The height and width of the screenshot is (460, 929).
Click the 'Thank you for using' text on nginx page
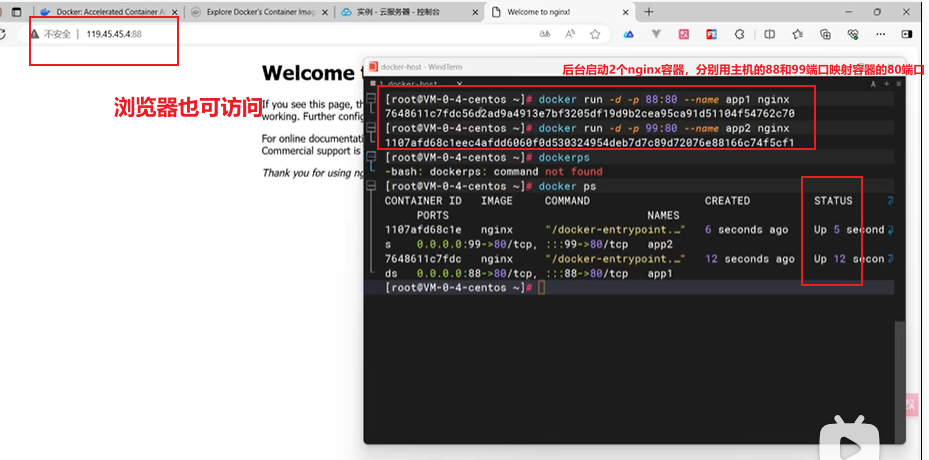tap(312, 173)
